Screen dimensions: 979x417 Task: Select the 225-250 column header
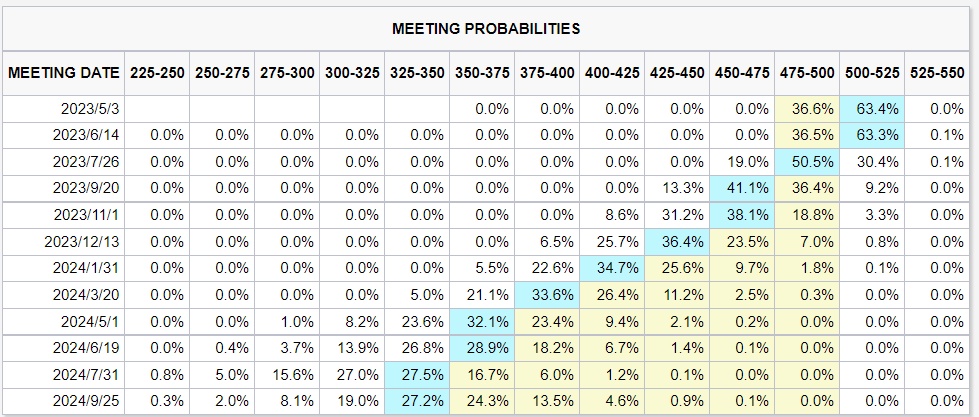point(158,73)
